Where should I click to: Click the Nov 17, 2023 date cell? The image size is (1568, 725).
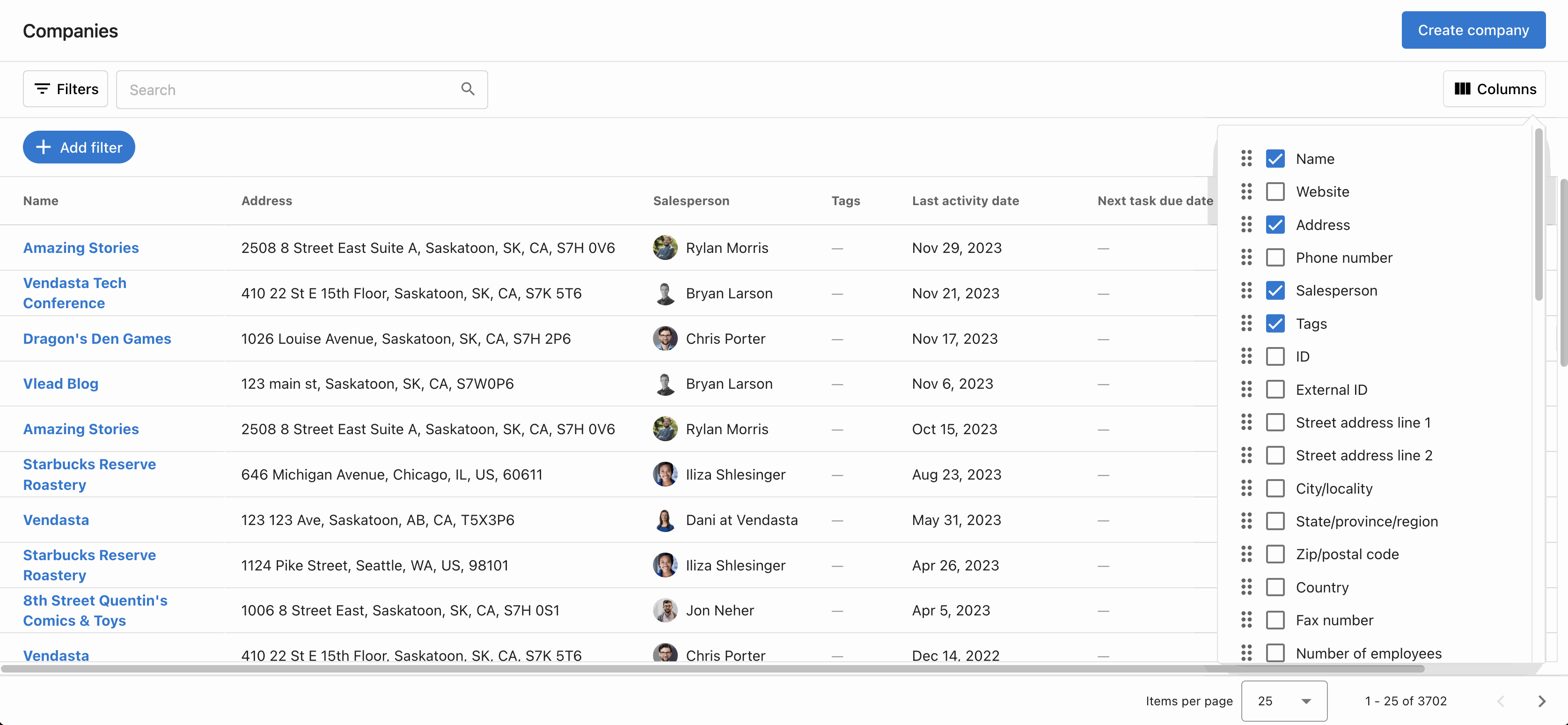coord(954,338)
